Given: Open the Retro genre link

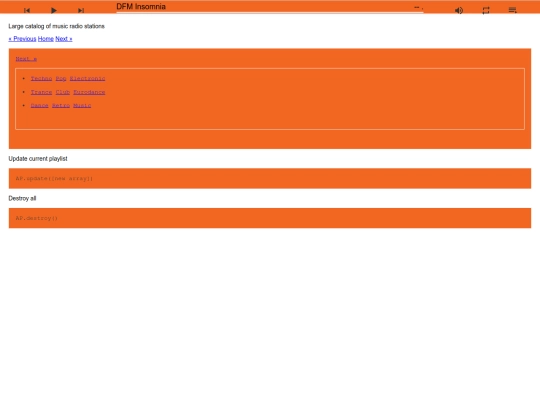Looking at the screenshot, I should [61, 105].
